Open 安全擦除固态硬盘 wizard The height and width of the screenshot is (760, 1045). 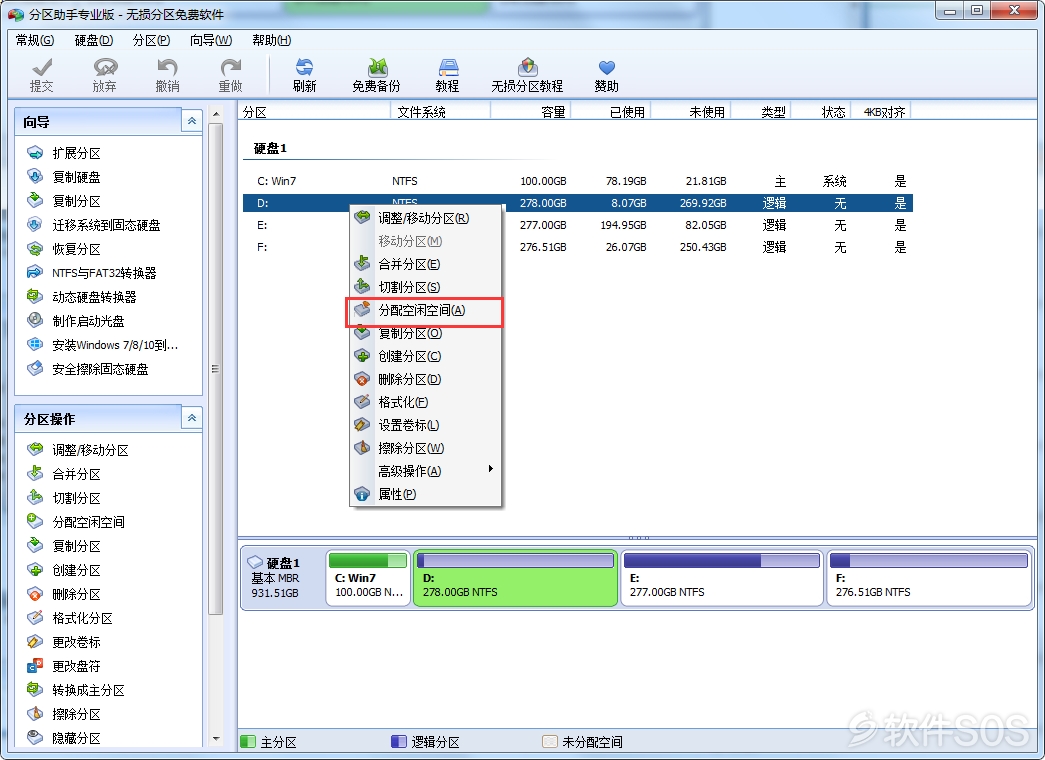pyautogui.click(x=87, y=369)
